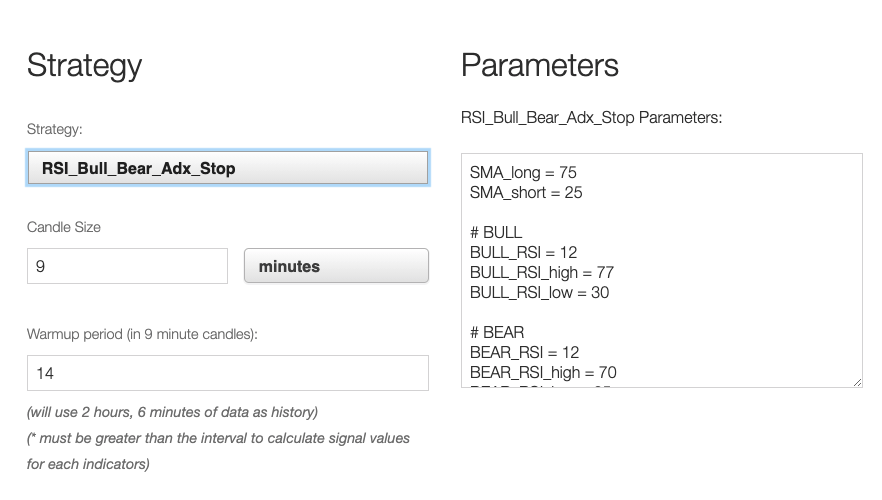Place cursor on SMA_long = 75 line

coord(523,173)
